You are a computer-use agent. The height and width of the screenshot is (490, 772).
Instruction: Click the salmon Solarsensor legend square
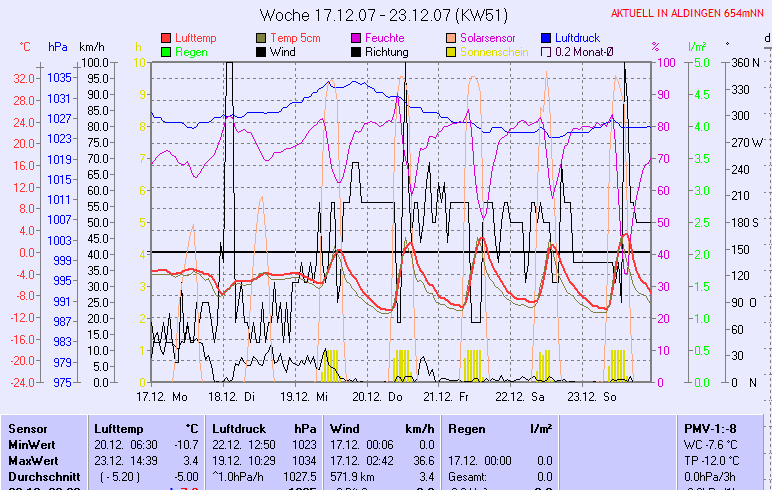coord(451,38)
